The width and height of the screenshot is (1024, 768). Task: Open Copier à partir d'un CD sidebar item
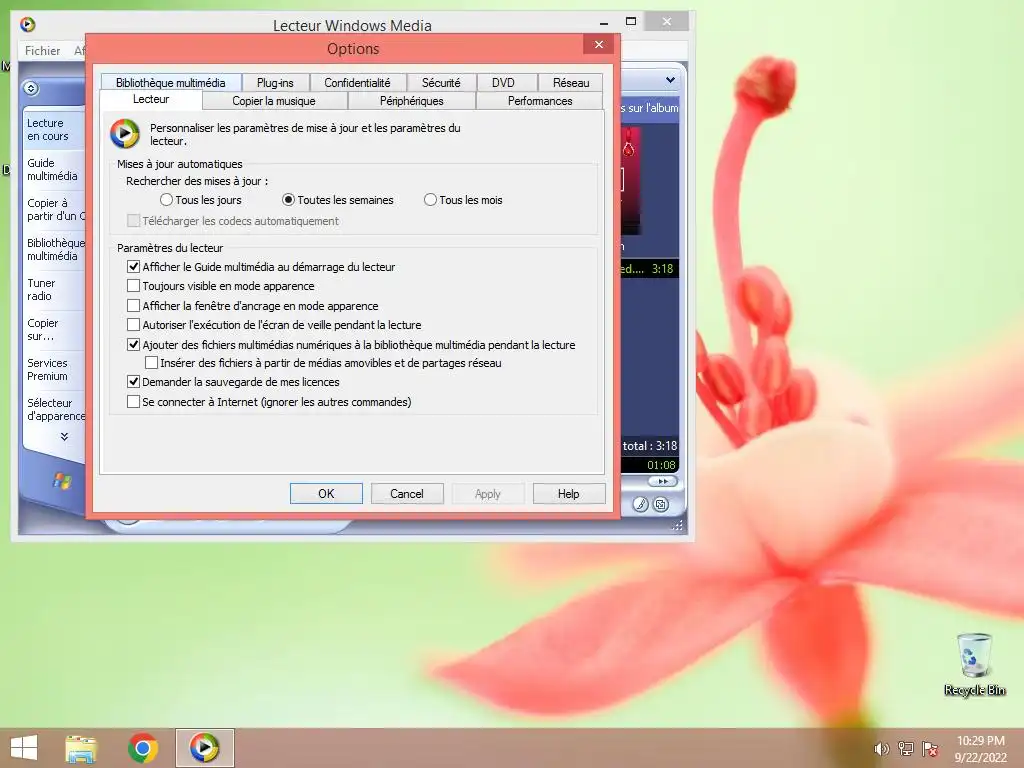(55, 210)
